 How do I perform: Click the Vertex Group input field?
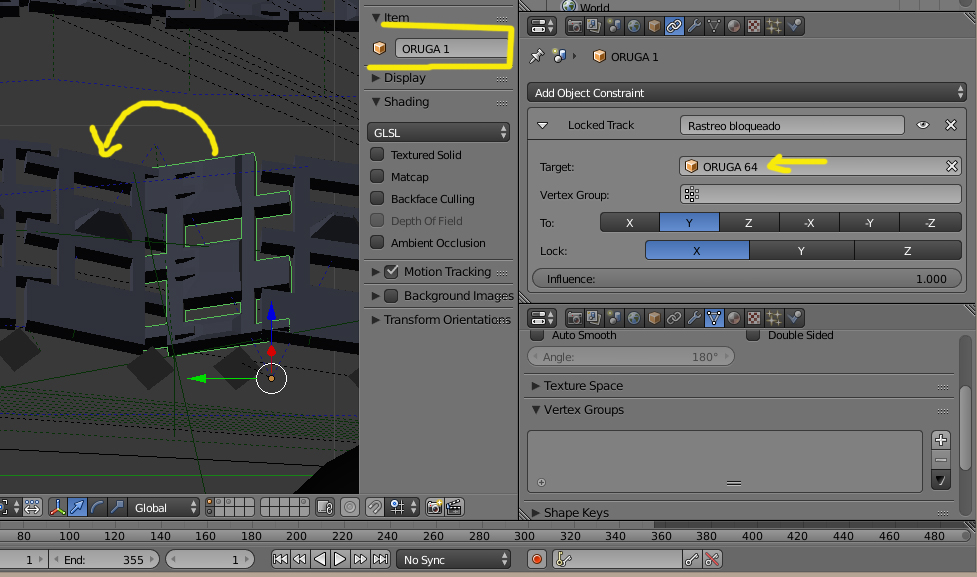(x=821, y=194)
